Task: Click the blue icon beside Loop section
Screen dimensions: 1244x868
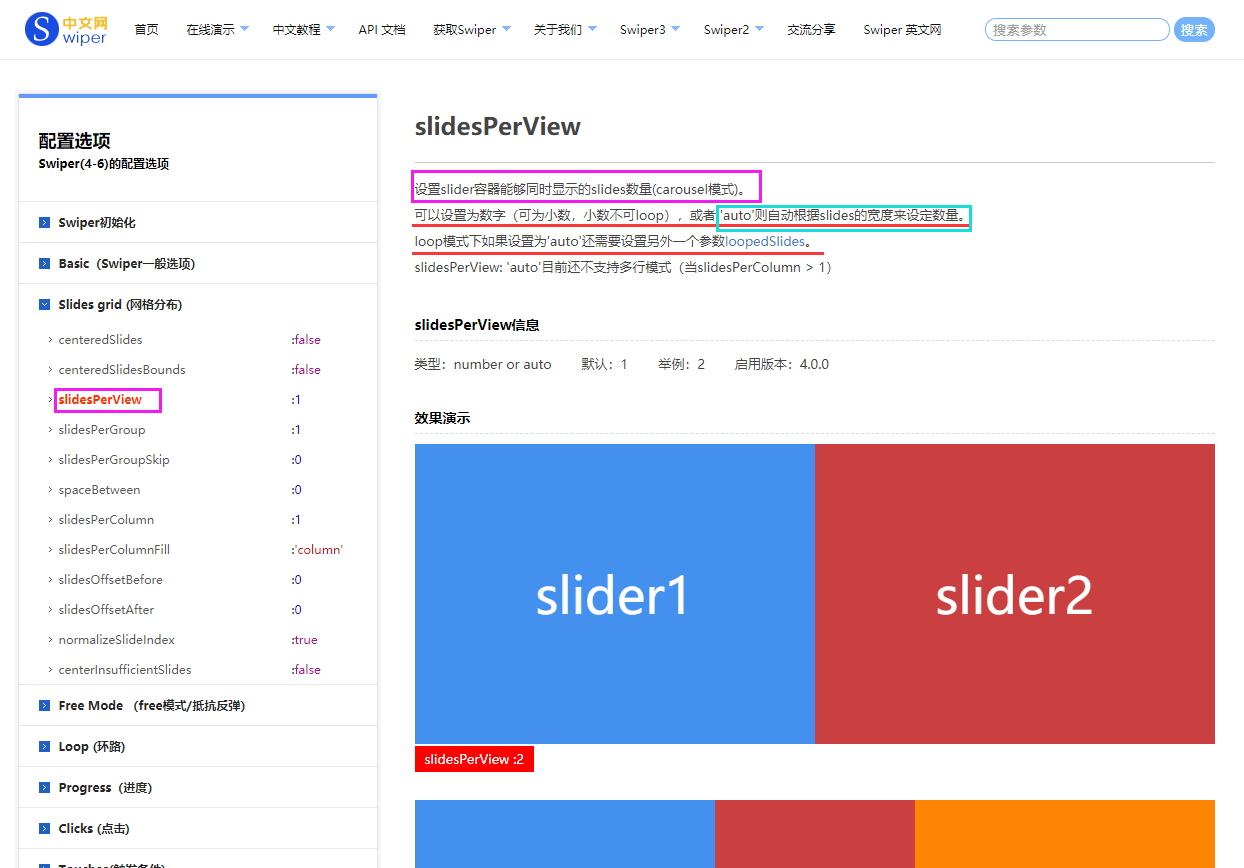Action: click(x=43, y=746)
